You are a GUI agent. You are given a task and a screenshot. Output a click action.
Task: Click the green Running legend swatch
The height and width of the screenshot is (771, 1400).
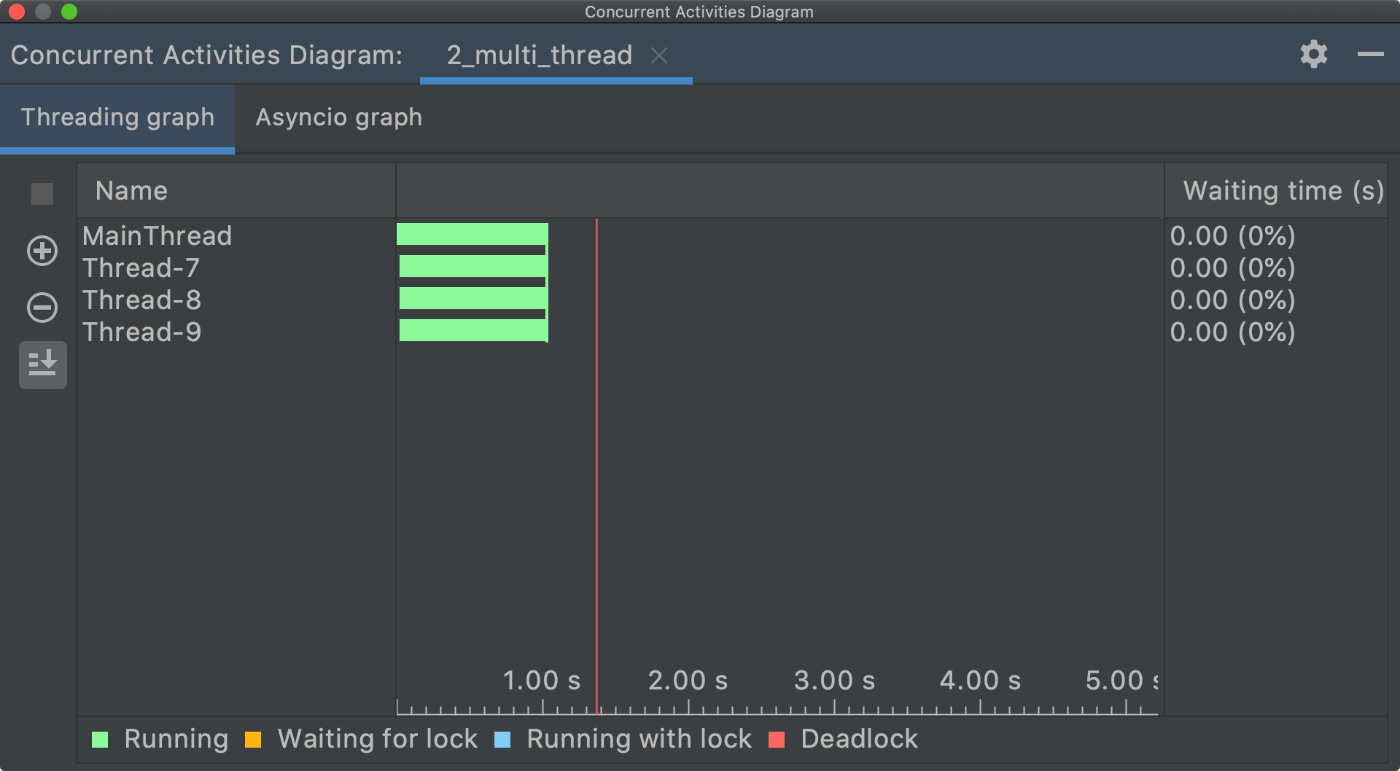(100, 740)
